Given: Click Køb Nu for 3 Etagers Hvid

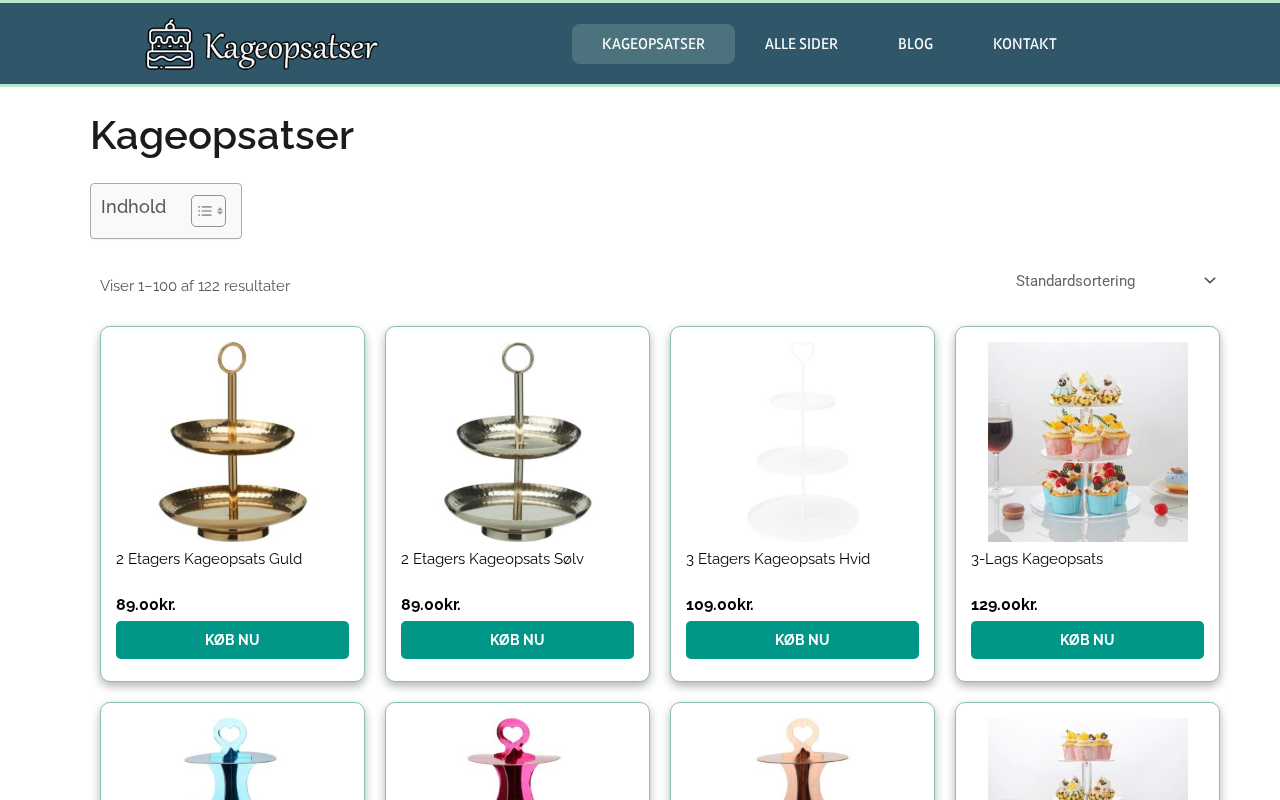Looking at the screenshot, I should pos(802,640).
